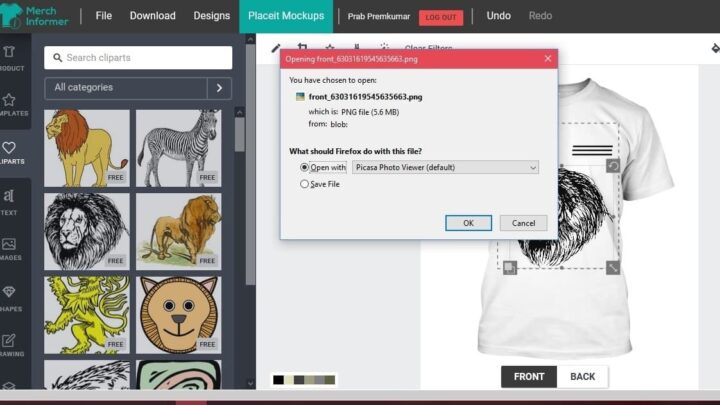Select the Cliparts heart icon in sidebar
This screenshot has height=405, width=720.
[9, 148]
